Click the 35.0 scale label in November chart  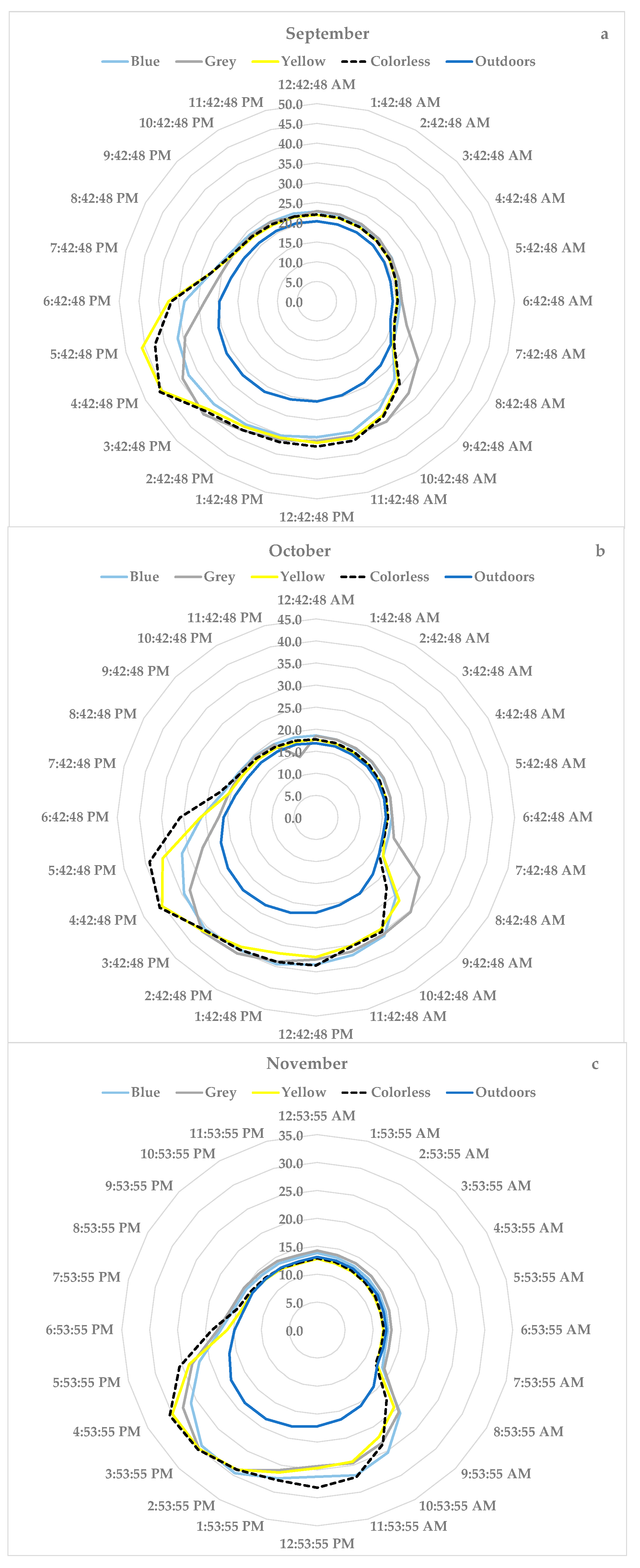pos(290,1135)
